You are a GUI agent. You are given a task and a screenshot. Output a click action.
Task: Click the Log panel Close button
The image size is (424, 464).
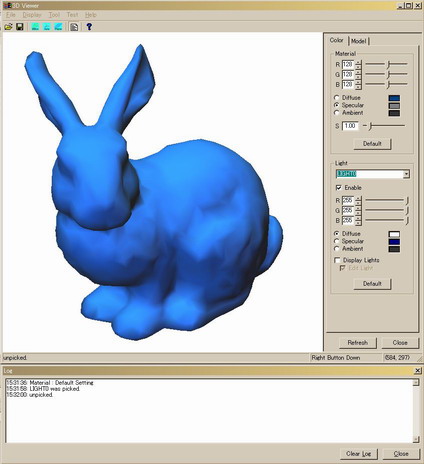pos(401,454)
